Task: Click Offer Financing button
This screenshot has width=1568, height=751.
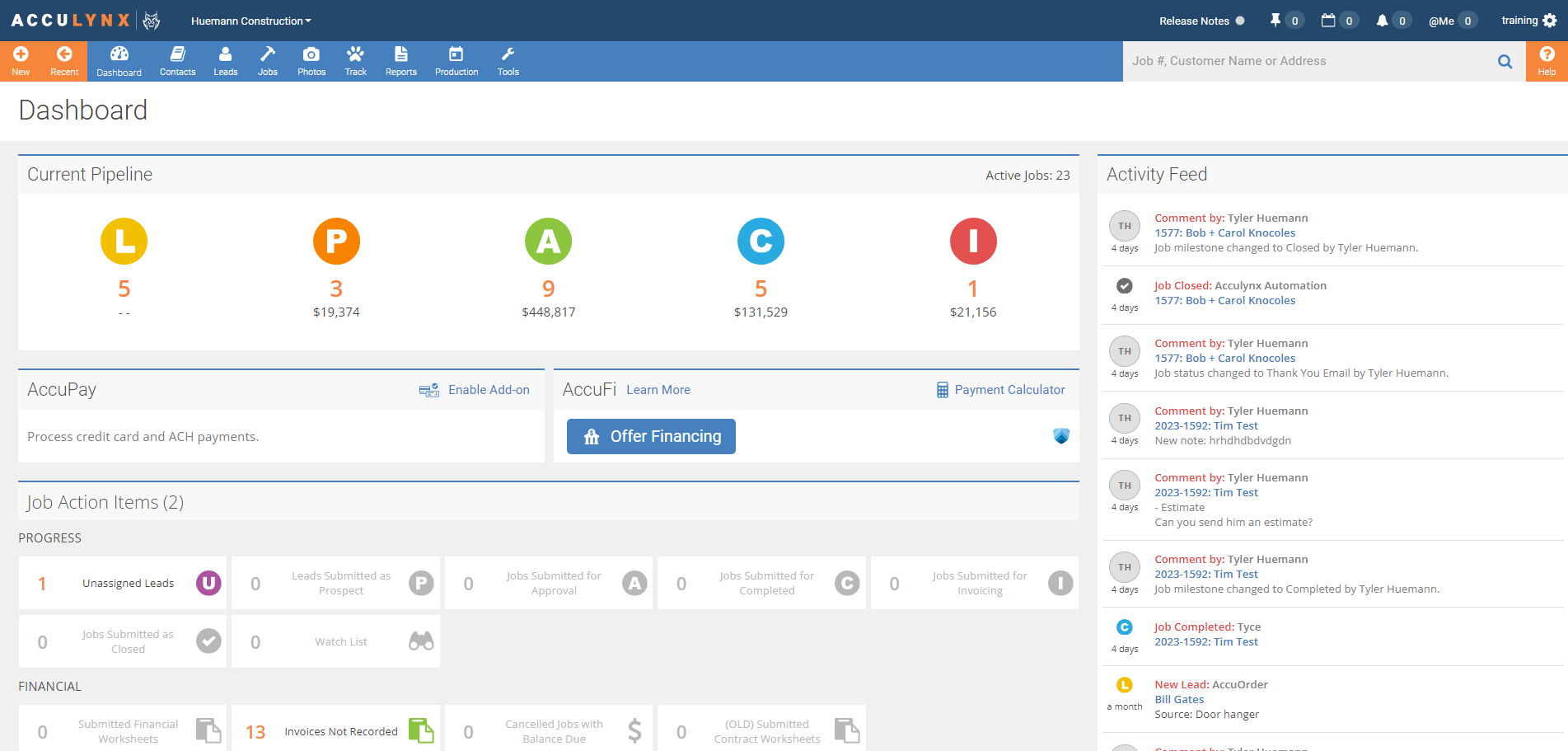Action: click(651, 436)
